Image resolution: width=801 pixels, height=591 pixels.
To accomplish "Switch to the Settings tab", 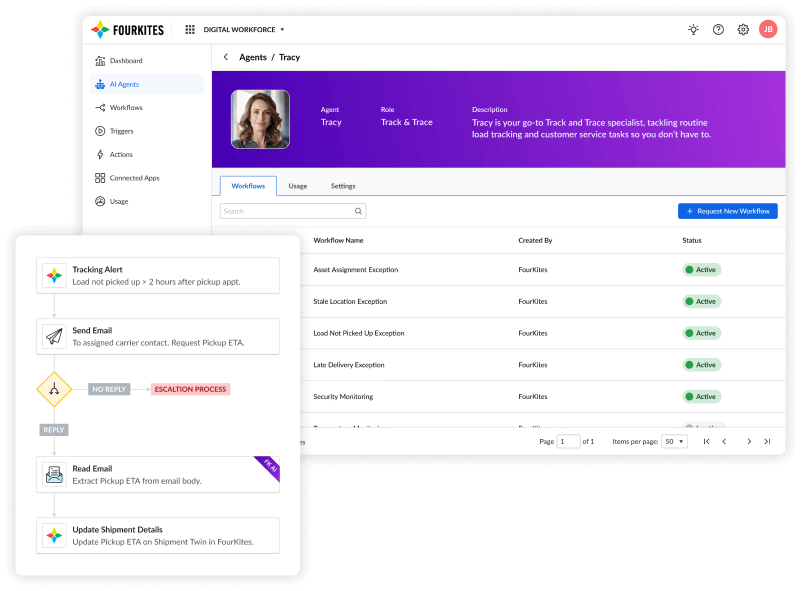I will tap(343, 186).
